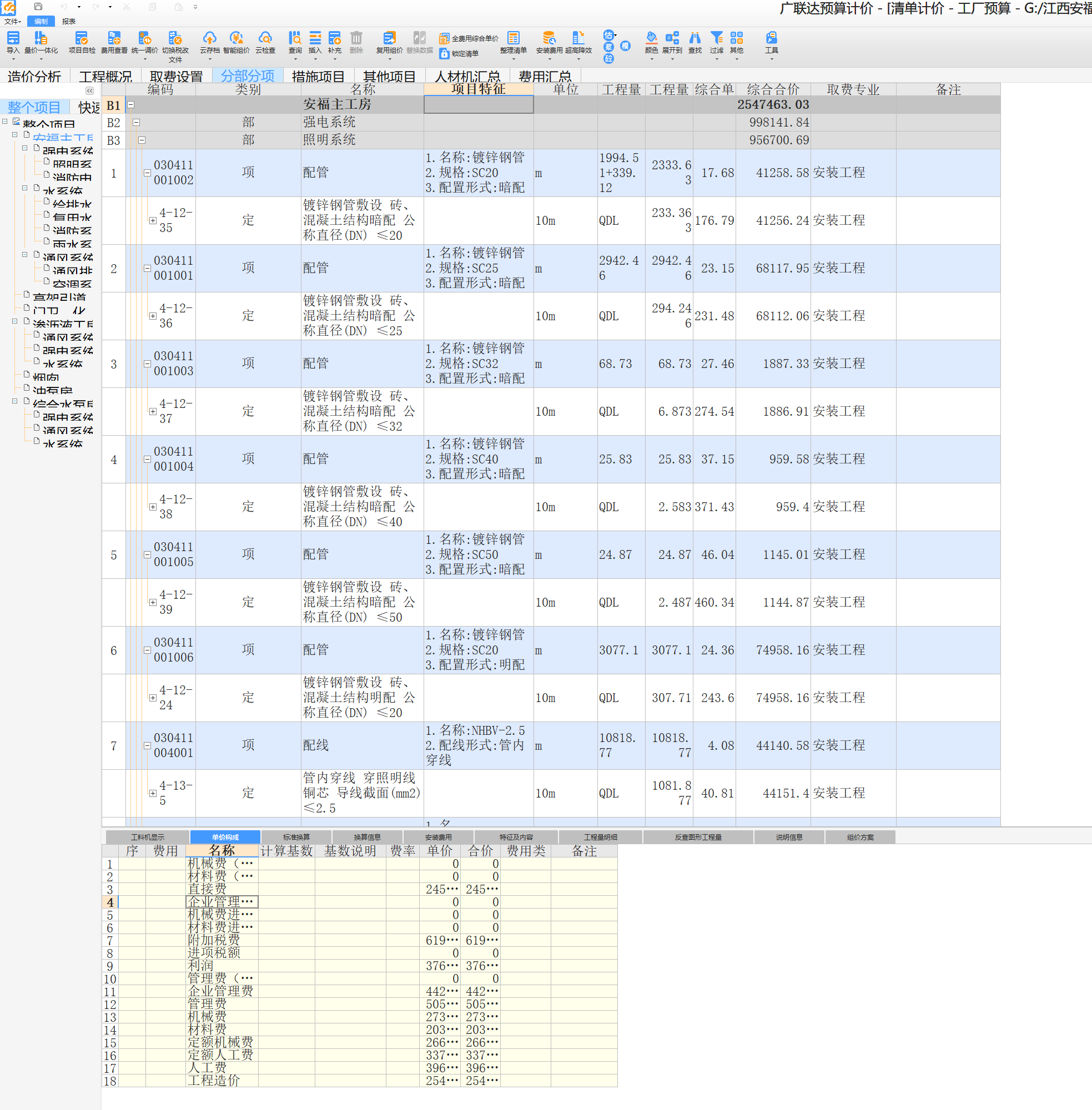This screenshot has height=1110, width=1092.
Task: Click the 项目特征 column header
Action: point(479,89)
